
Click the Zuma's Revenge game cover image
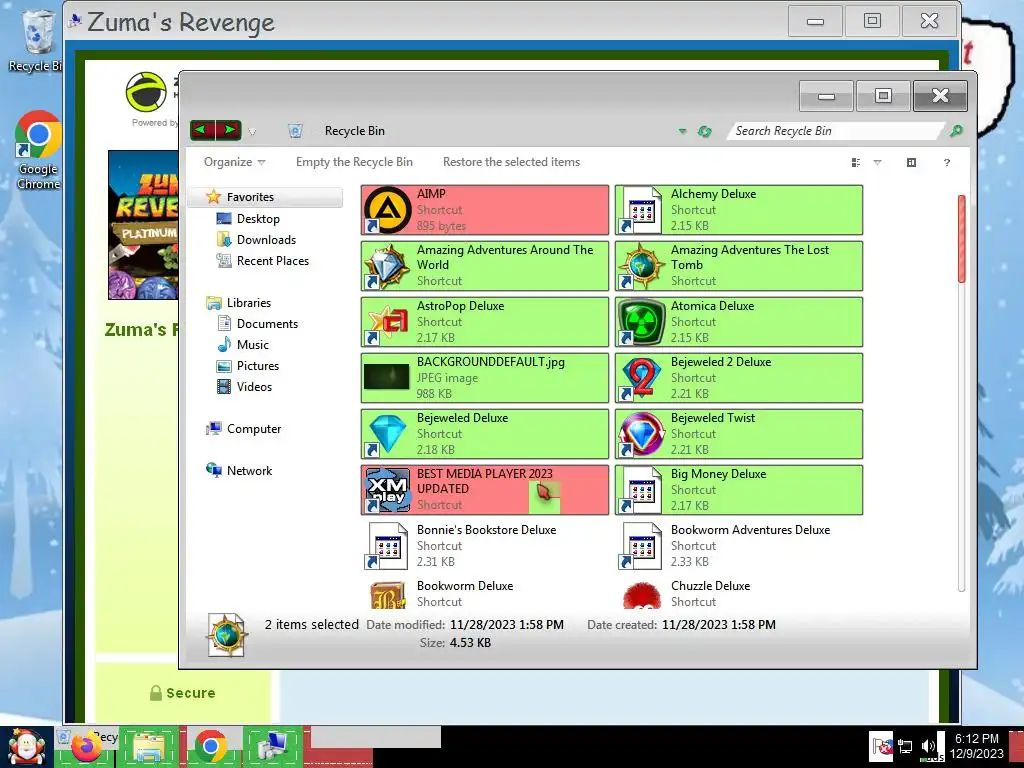143,225
